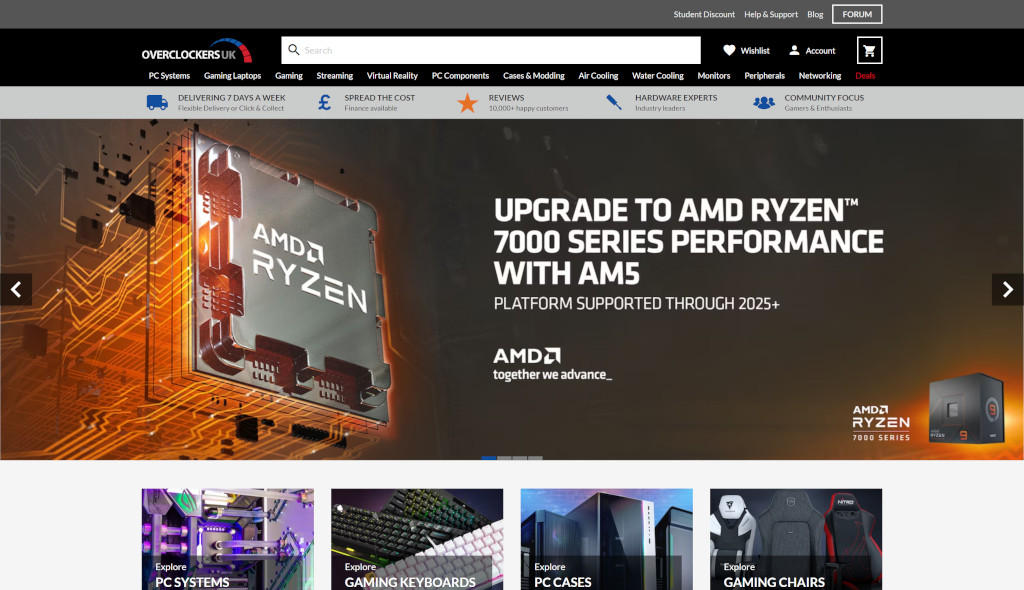
Task: Open the Gaming Laptops menu
Action: pyautogui.click(x=232, y=76)
